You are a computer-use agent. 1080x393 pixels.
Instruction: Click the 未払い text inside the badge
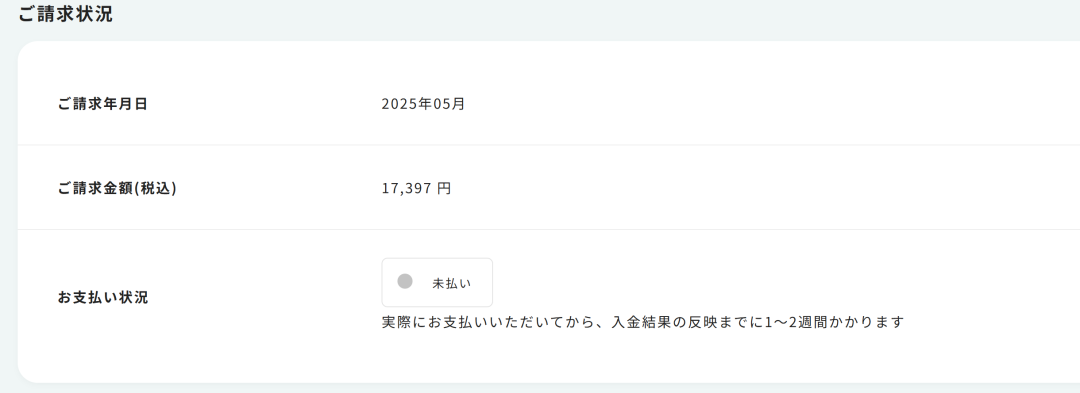452,283
